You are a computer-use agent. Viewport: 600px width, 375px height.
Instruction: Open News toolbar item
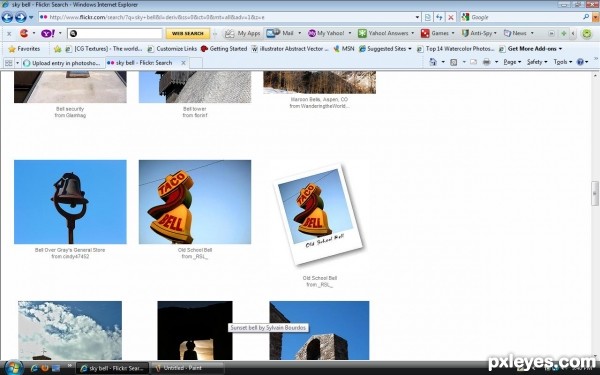tap(515, 33)
